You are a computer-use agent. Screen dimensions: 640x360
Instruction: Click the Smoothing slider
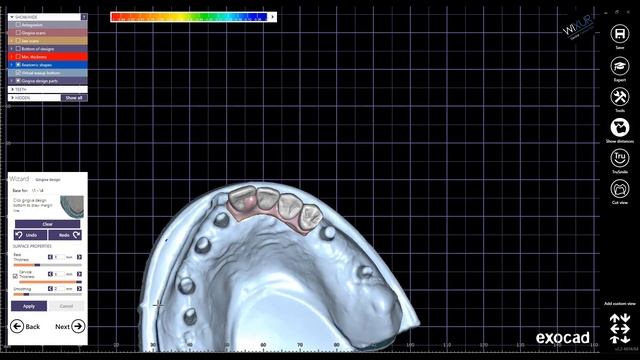[47, 294]
